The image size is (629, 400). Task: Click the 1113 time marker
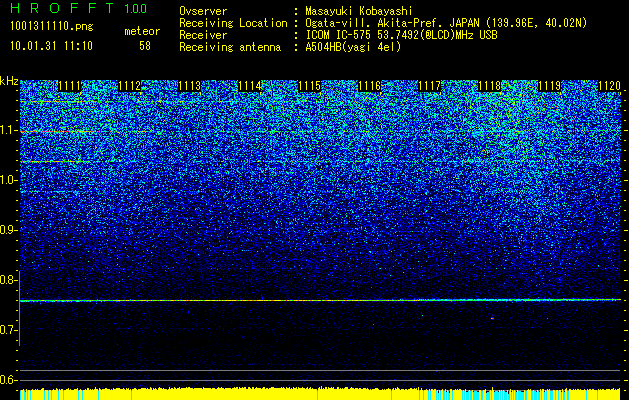[x=189, y=86]
